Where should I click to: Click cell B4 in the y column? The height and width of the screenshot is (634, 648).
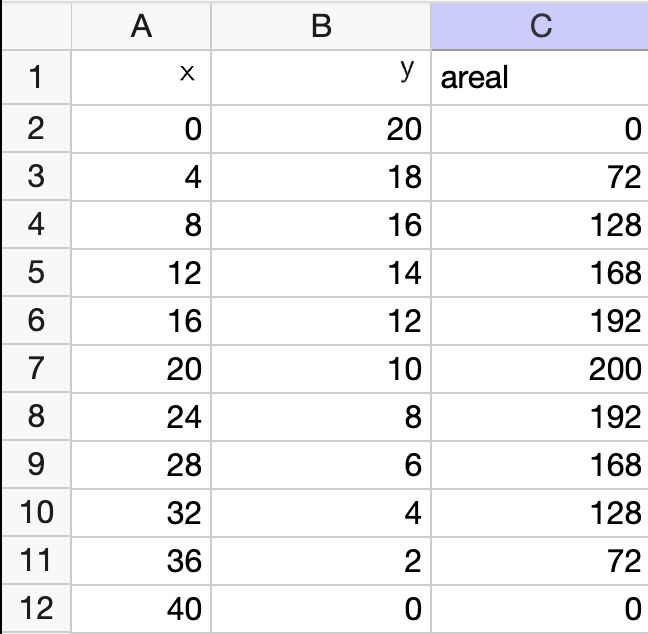pos(321,224)
